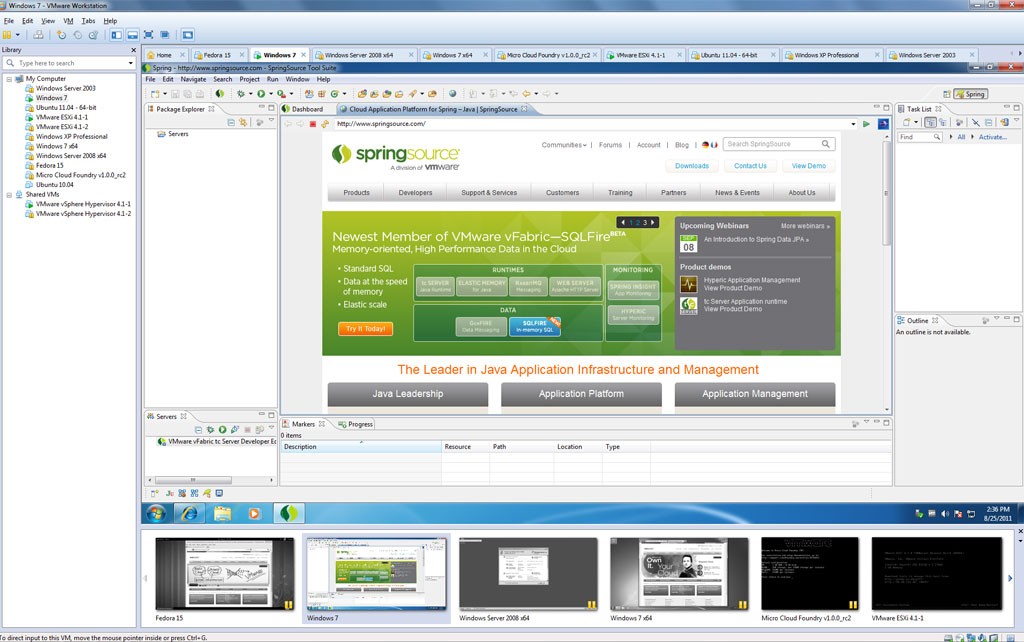Screen dimensions: 1024x642
Task: Open Internet Explorer from the Windows 7 taskbar
Action: point(189,513)
